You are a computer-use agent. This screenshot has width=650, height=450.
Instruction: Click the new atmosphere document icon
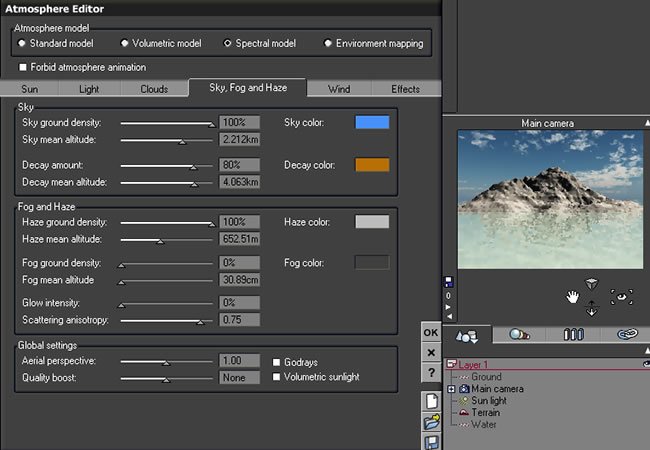tap(432, 401)
